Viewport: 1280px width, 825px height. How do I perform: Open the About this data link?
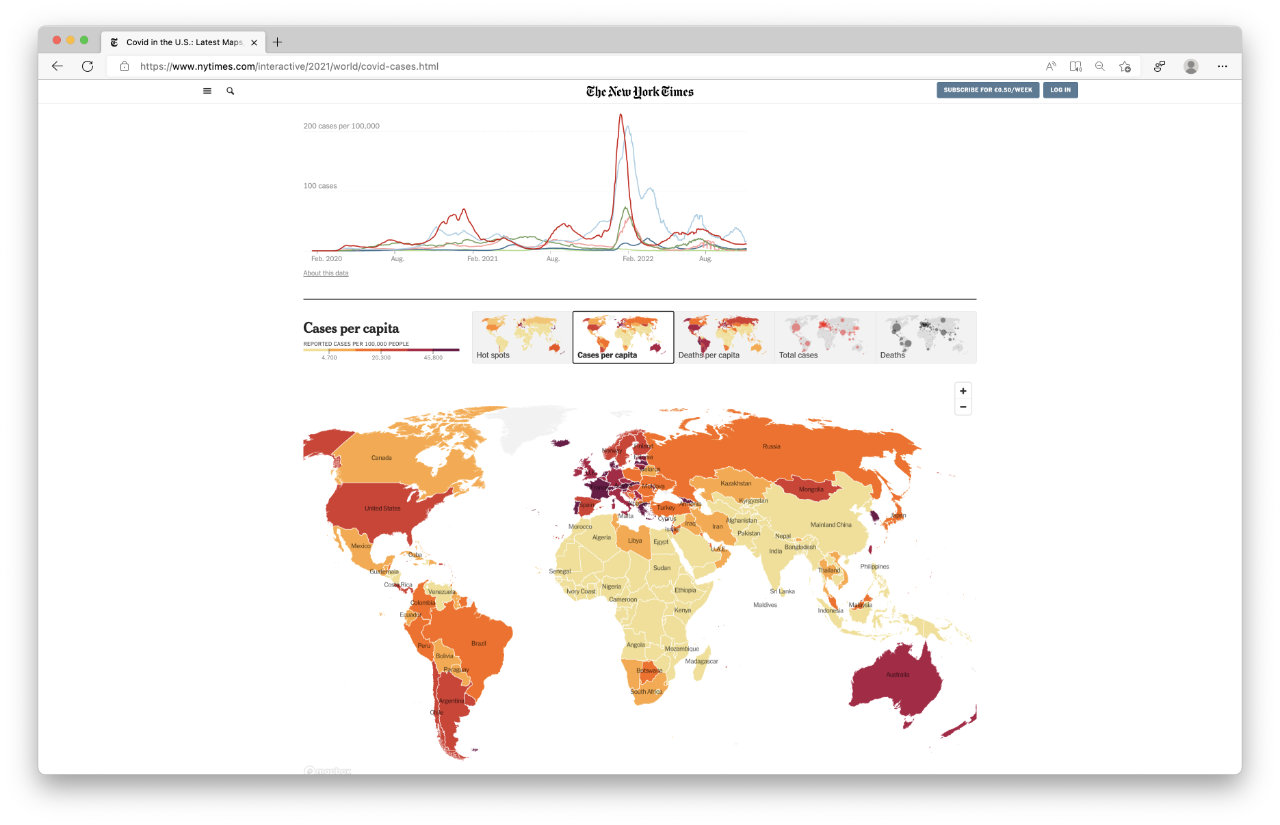tap(326, 273)
